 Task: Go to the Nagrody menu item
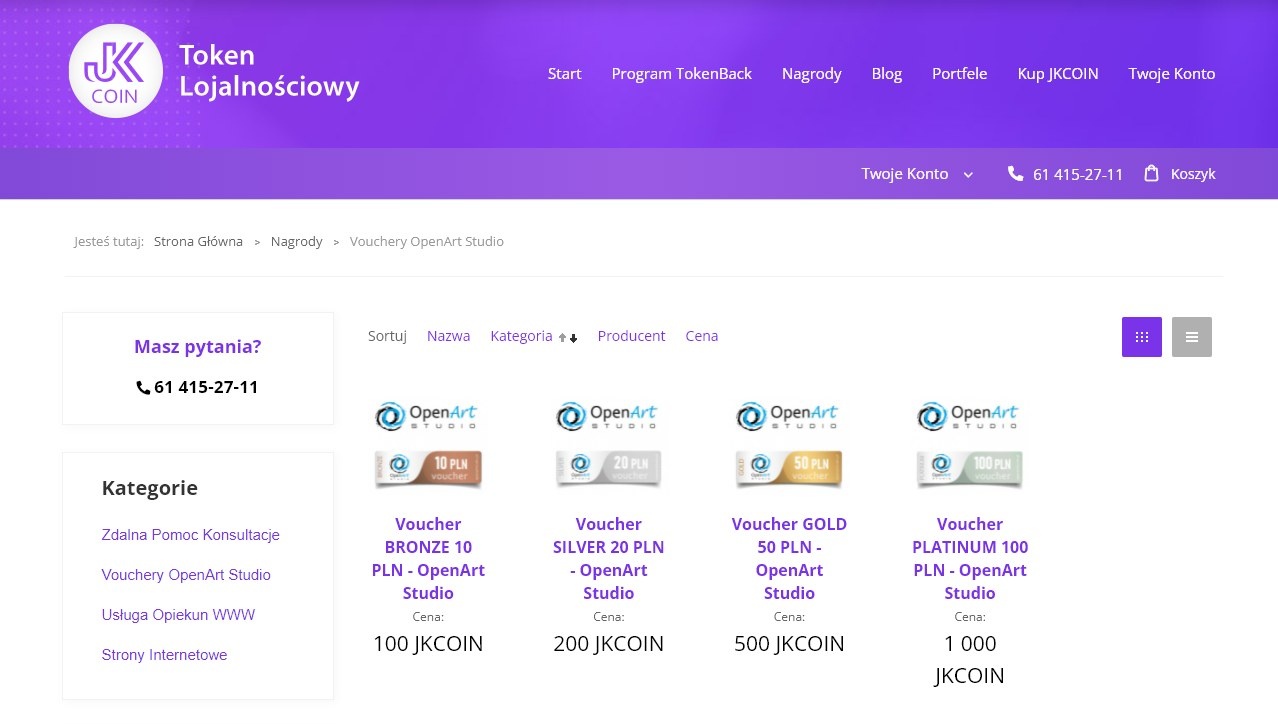pos(812,74)
